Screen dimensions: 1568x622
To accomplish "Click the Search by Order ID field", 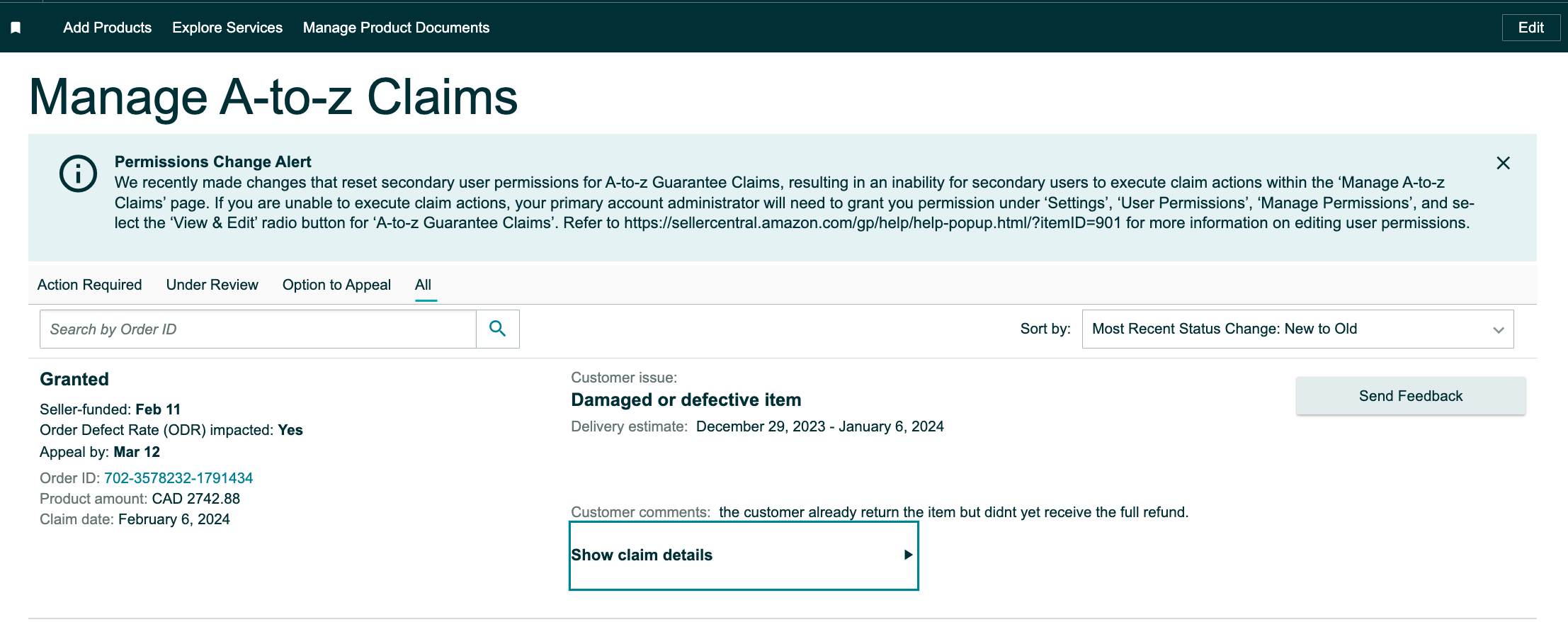I will pos(258,329).
